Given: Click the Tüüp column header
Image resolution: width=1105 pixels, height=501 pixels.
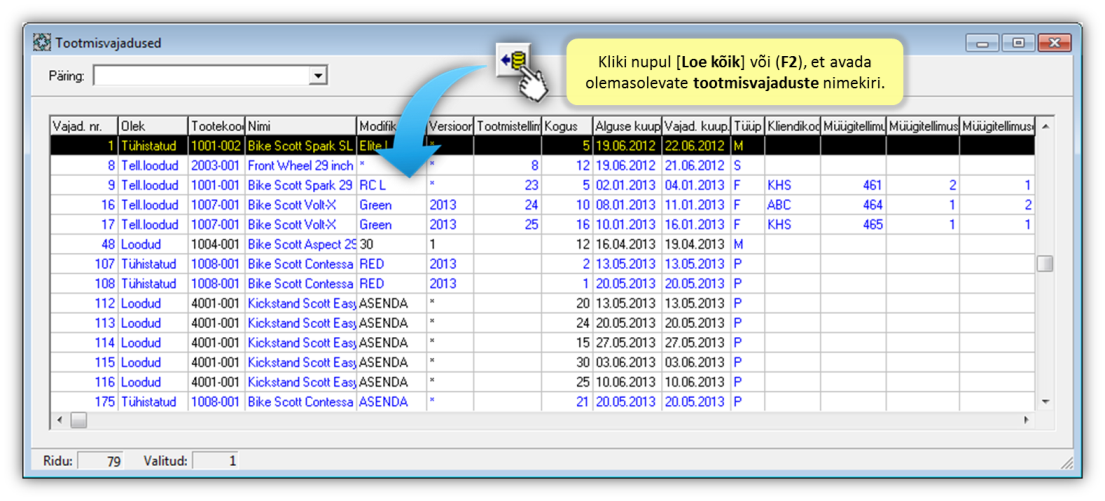Looking at the screenshot, I should (748, 126).
